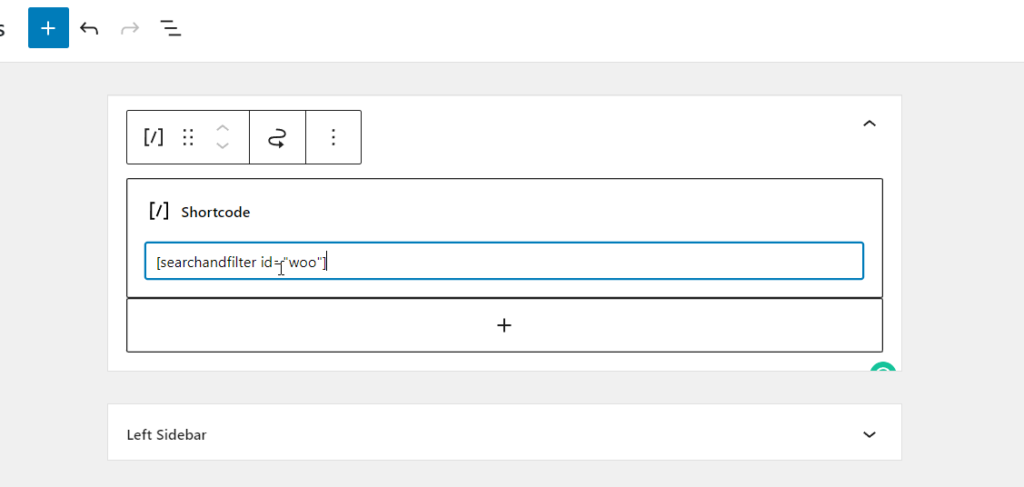Click the move to widget area icon

click(278, 137)
